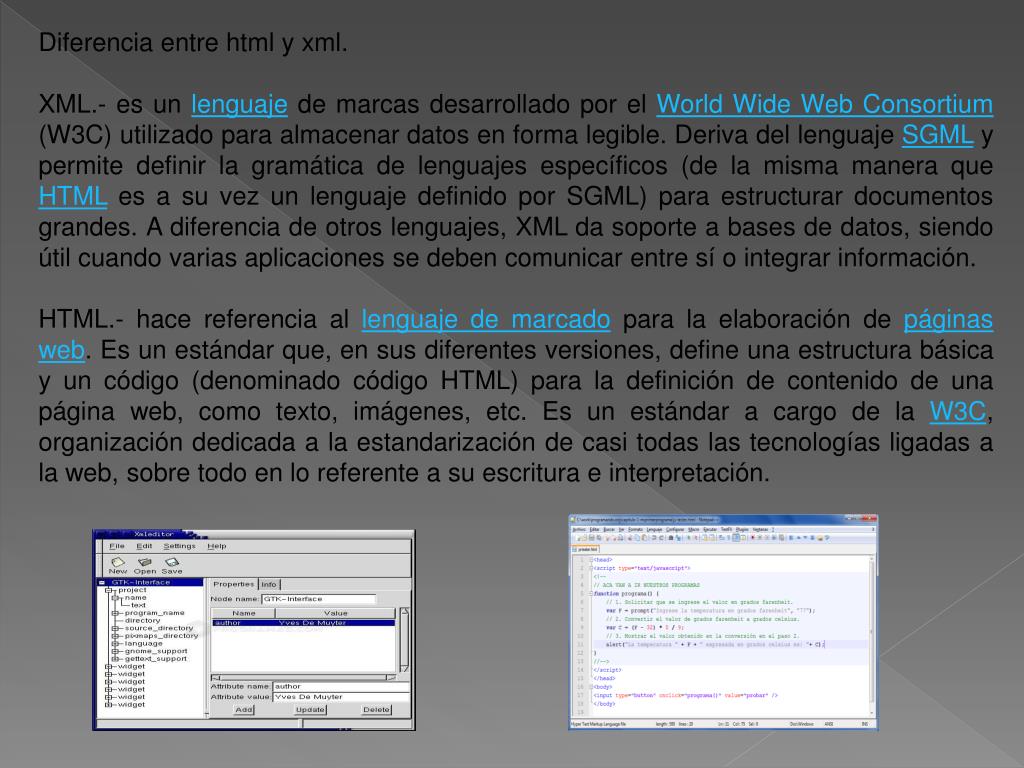Open the Buscar menu in Notepad++
Screen dimensions: 1024x768
(x=609, y=530)
